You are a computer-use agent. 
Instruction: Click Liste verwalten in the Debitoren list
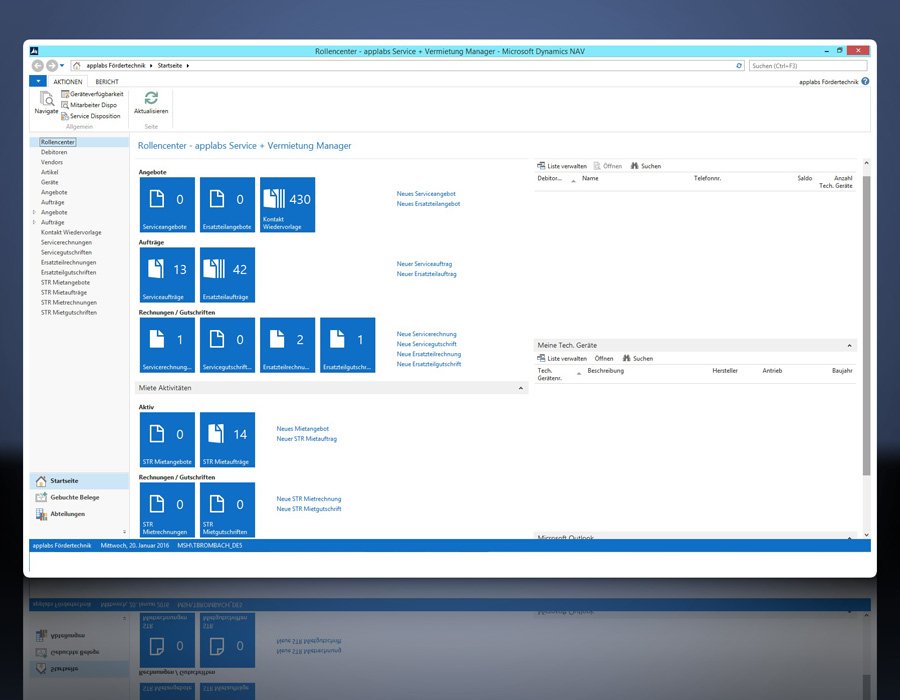coord(562,166)
